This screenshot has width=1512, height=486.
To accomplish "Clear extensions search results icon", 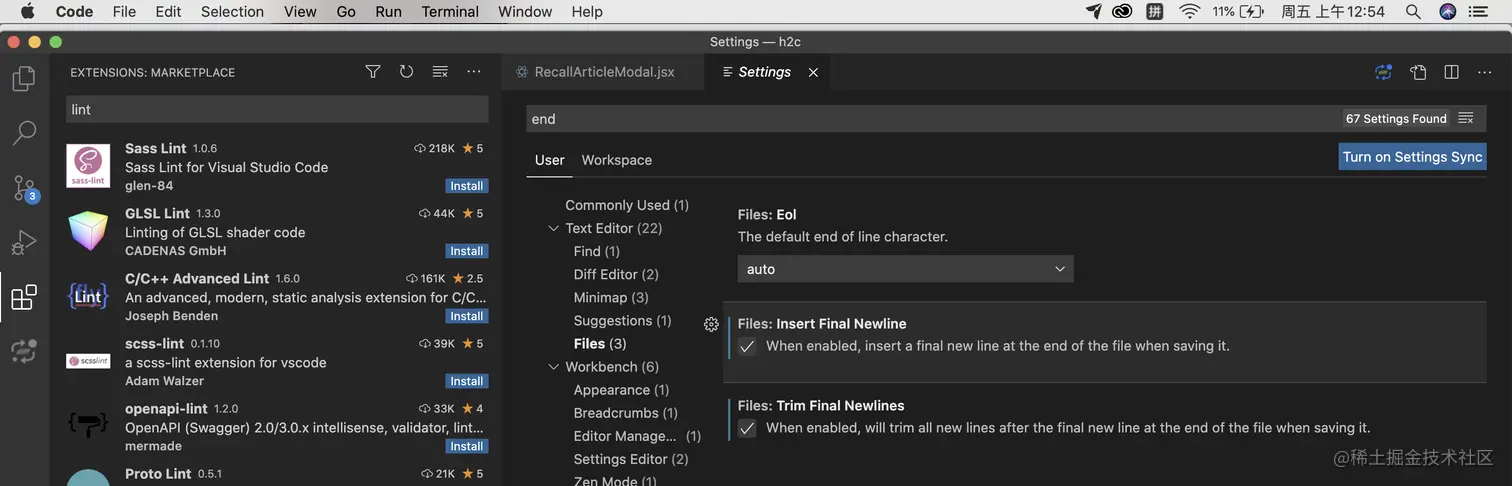I will coord(440,72).
